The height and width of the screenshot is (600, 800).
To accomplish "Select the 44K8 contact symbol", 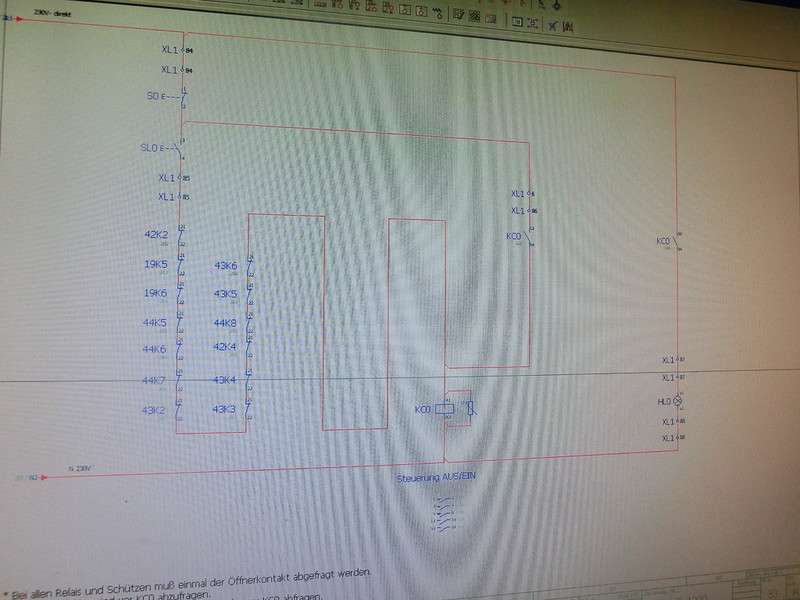I will pos(250,324).
